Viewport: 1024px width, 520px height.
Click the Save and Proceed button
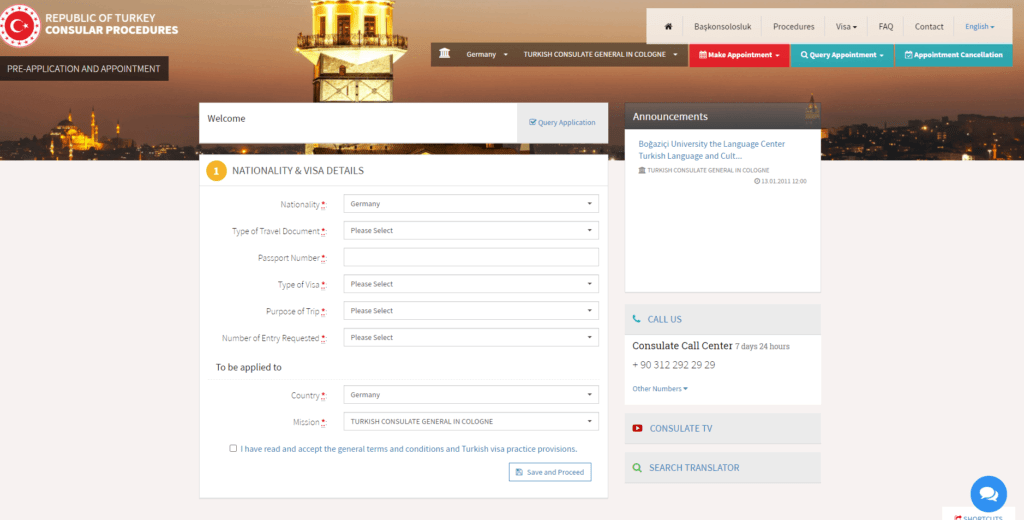[x=549, y=472]
